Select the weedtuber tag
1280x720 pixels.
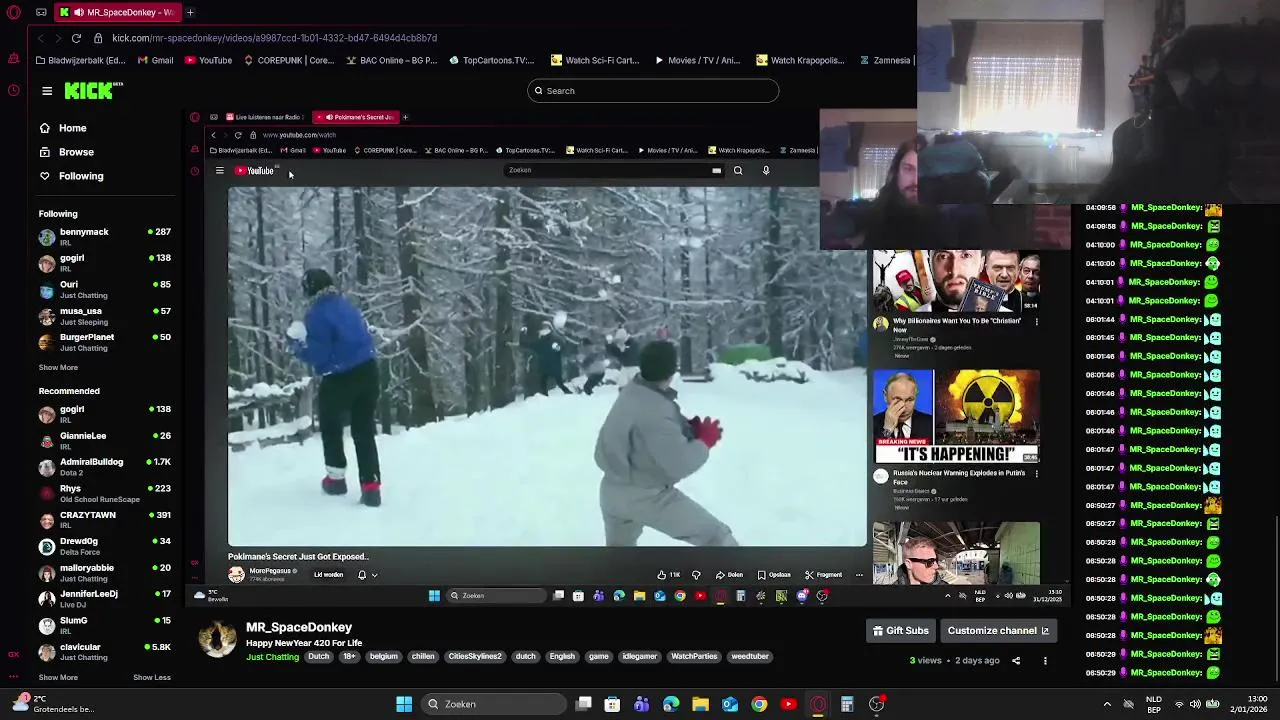[x=750, y=657]
